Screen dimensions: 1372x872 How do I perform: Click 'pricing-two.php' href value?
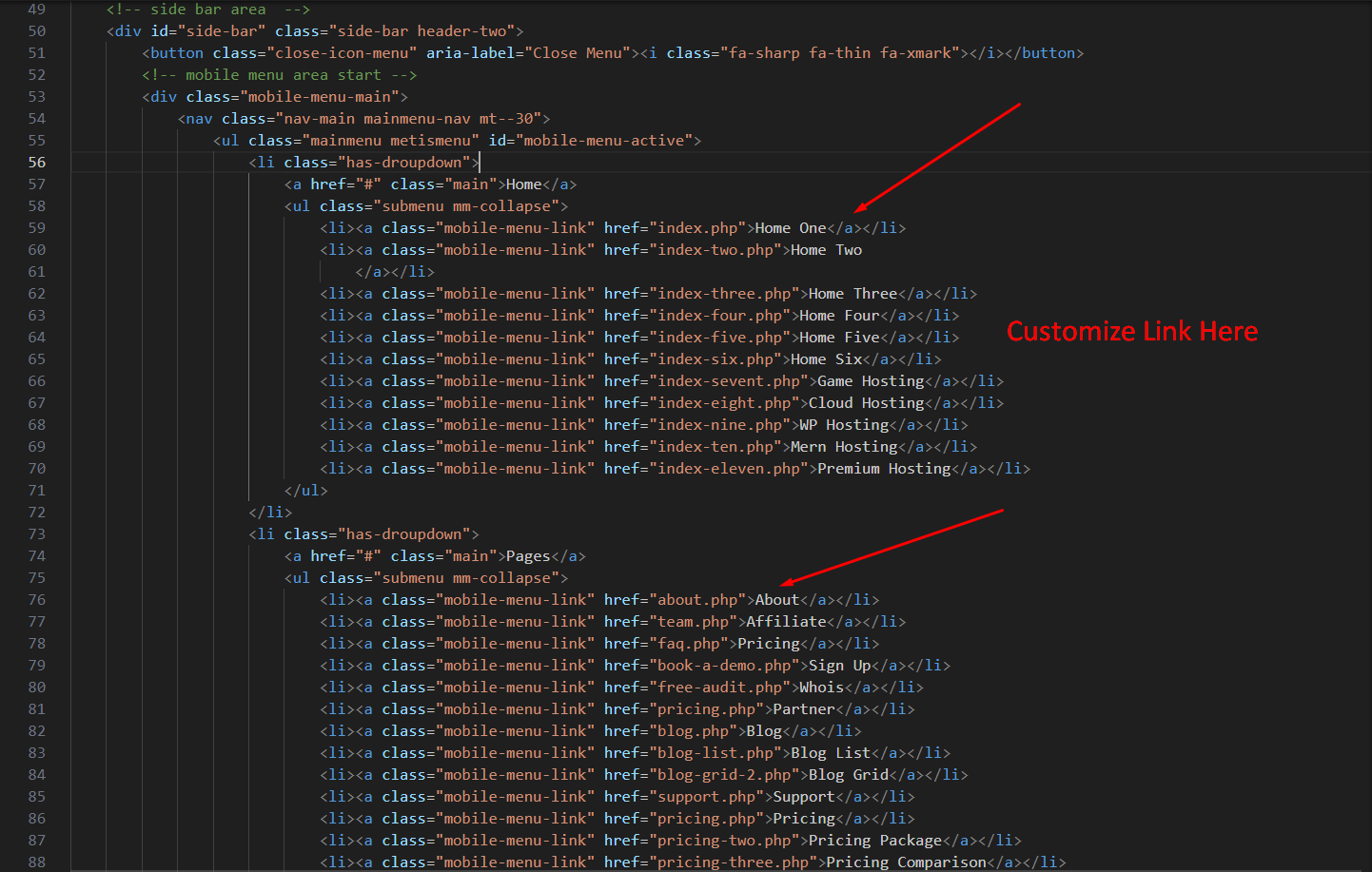[725, 841]
